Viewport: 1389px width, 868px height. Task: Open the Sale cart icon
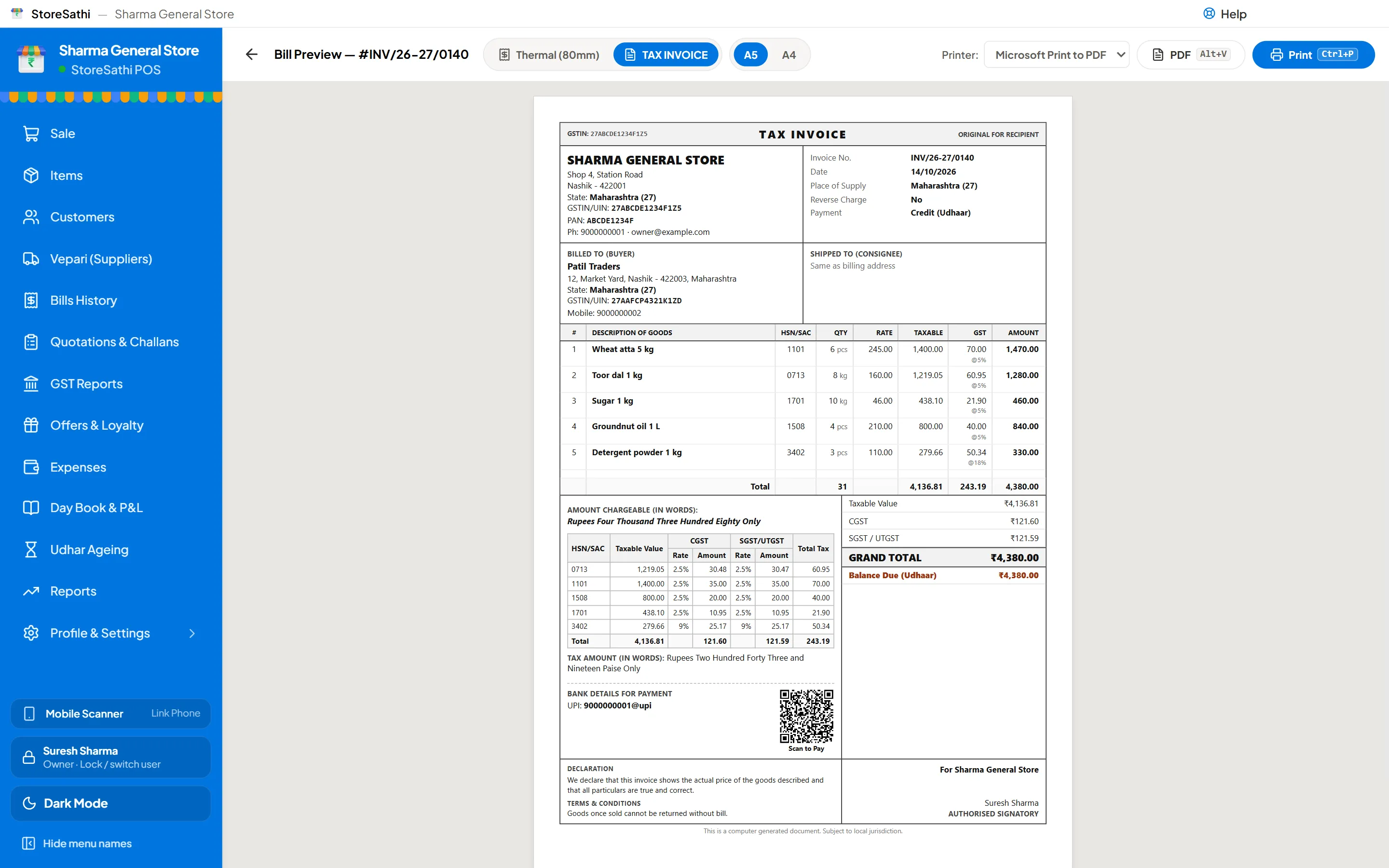[31, 134]
